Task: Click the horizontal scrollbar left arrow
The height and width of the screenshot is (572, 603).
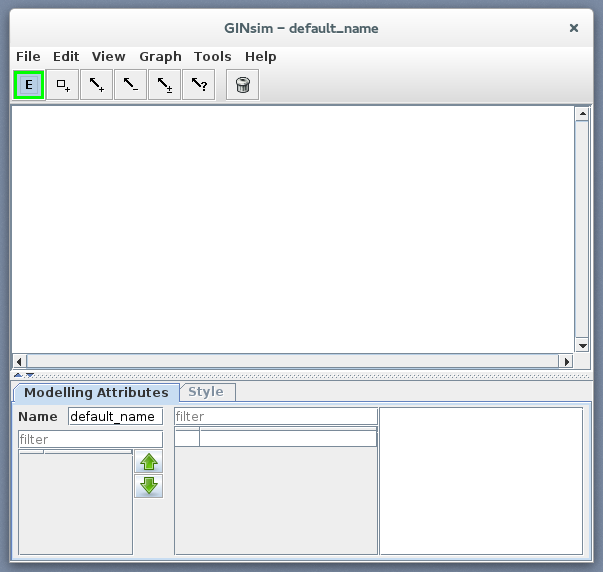Action: point(19,362)
